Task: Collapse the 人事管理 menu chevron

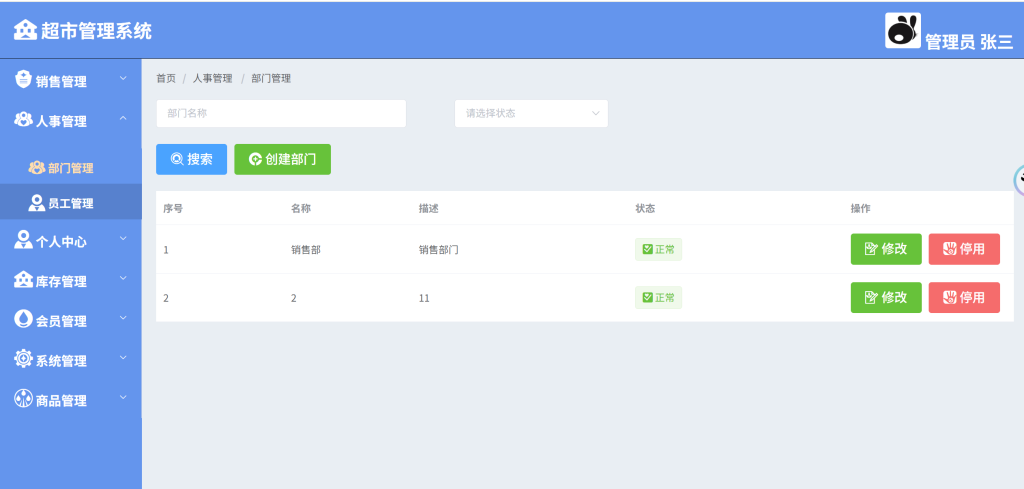Action: (x=123, y=119)
